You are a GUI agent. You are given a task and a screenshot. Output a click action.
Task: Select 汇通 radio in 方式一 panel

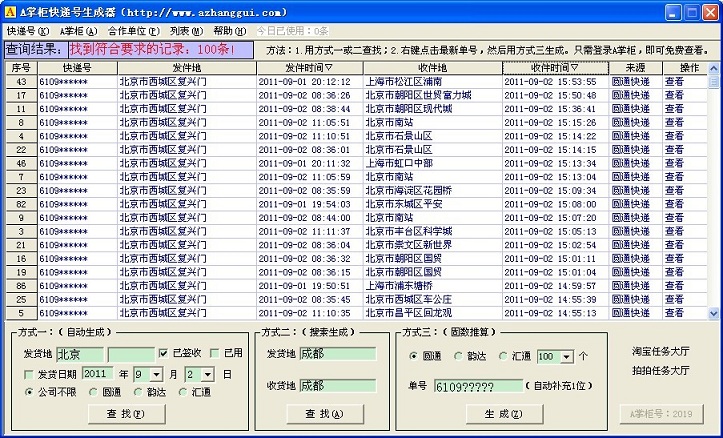tap(183, 392)
